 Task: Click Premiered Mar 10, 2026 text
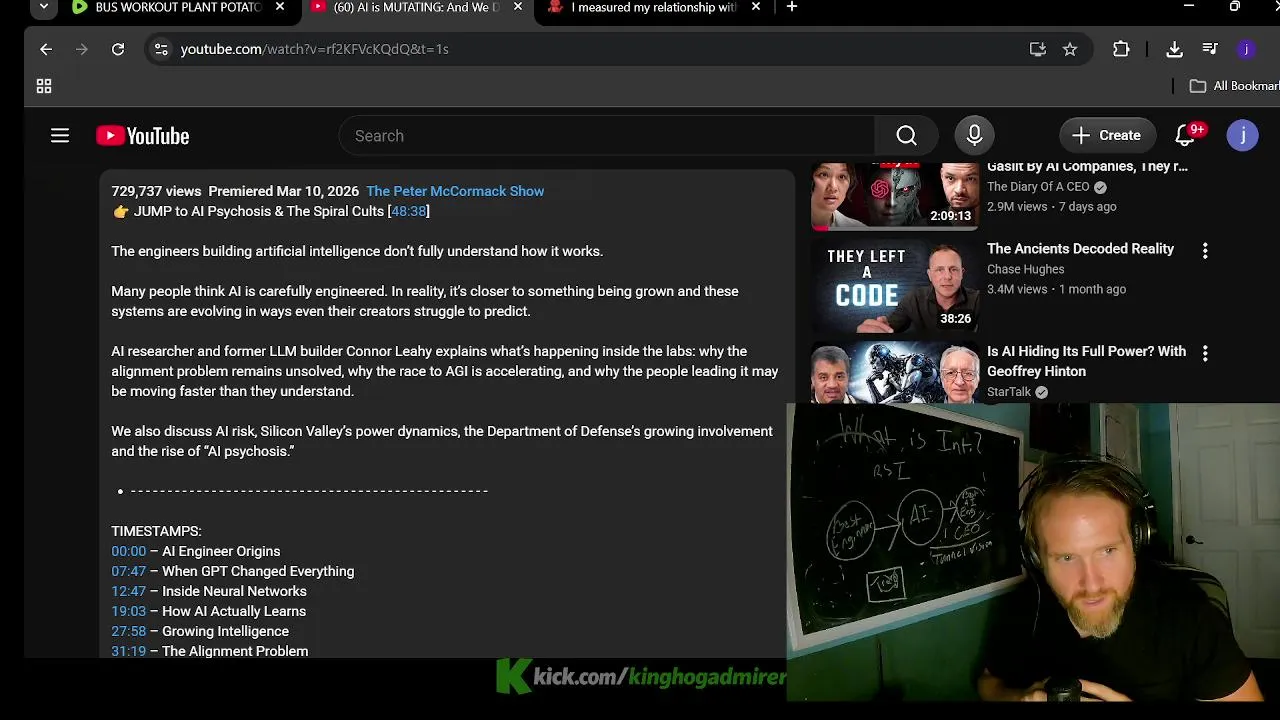click(283, 191)
